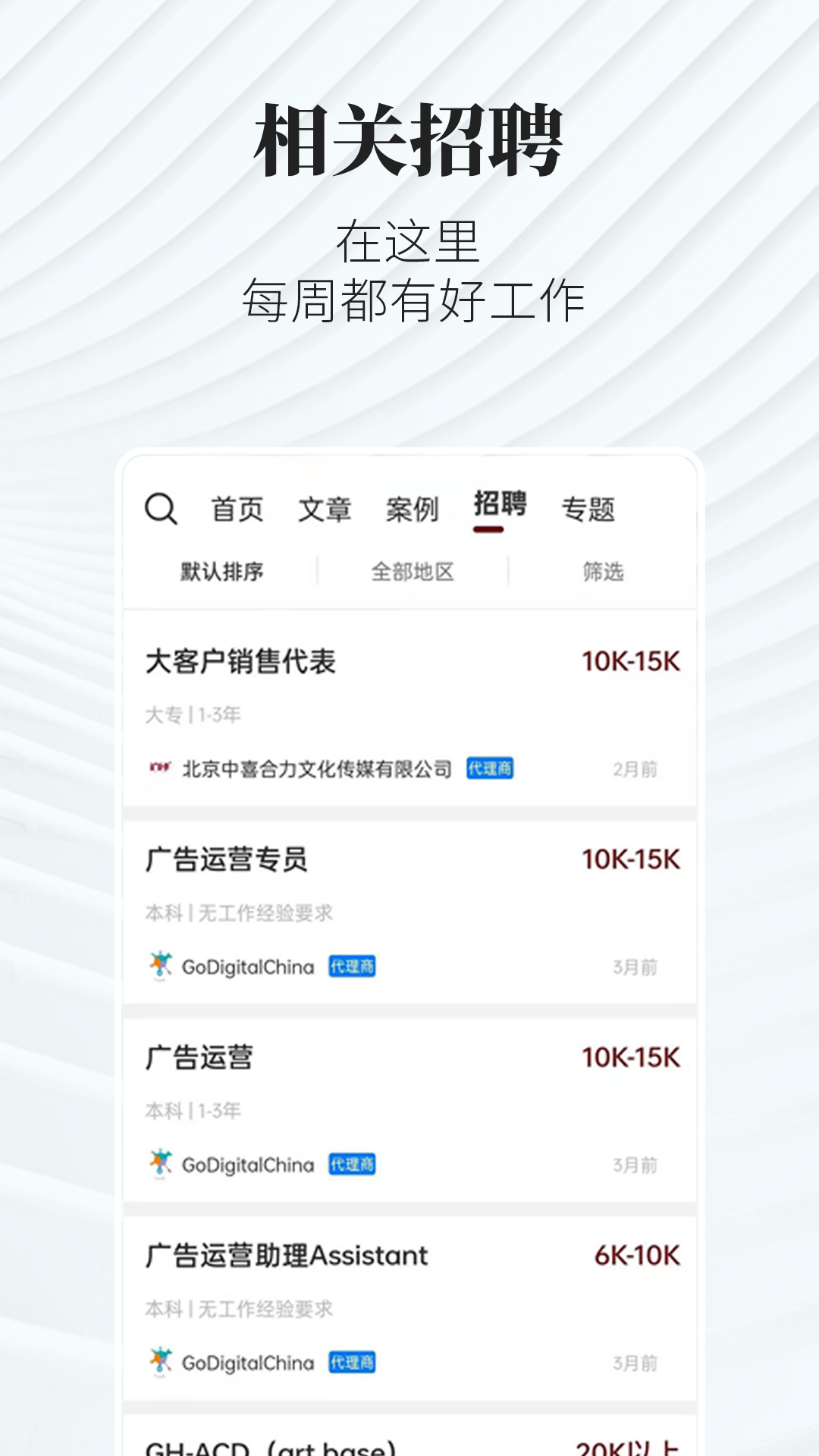This screenshot has height=1456, width=819.
Task: Switch to the 文章 tab
Action: click(x=325, y=509)
